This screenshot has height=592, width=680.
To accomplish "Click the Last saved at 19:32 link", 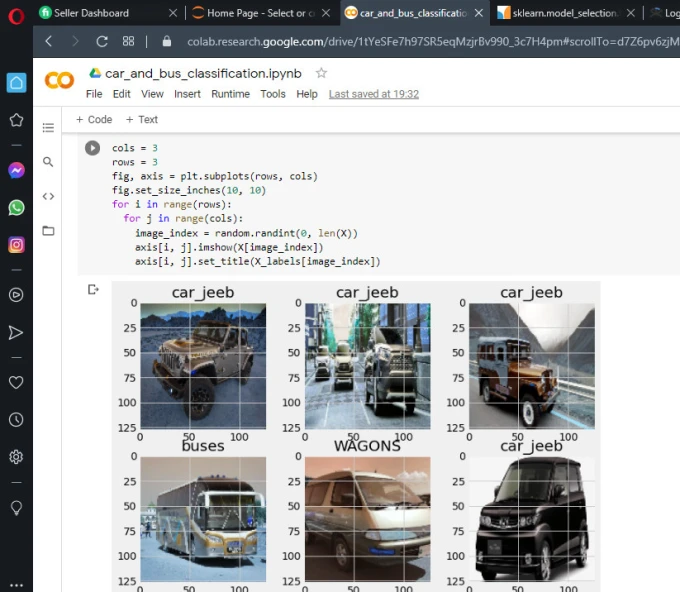I will [373, 94].
